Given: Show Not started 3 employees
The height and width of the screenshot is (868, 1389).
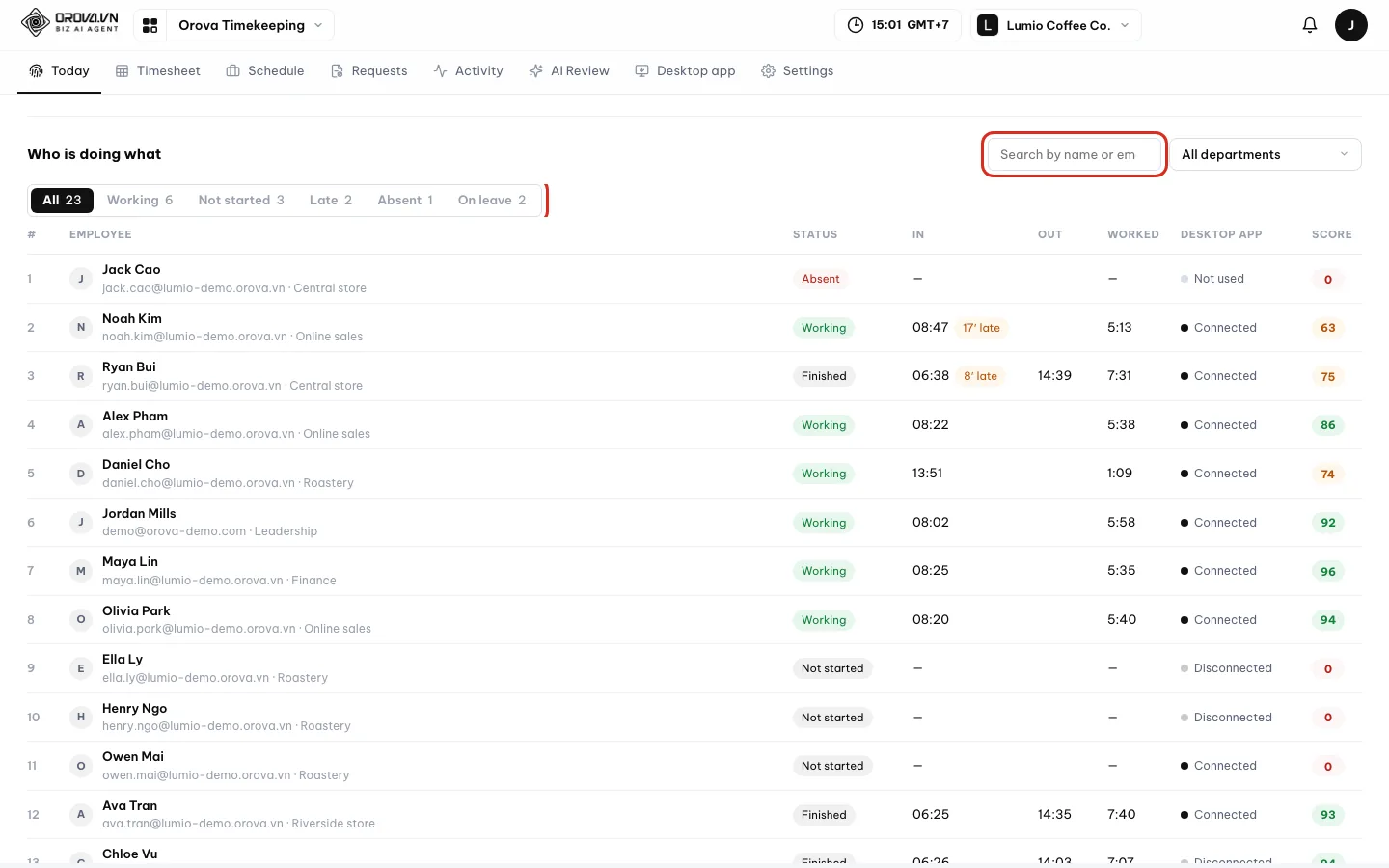Looking at the screenshot, I should tap(241, 200).
